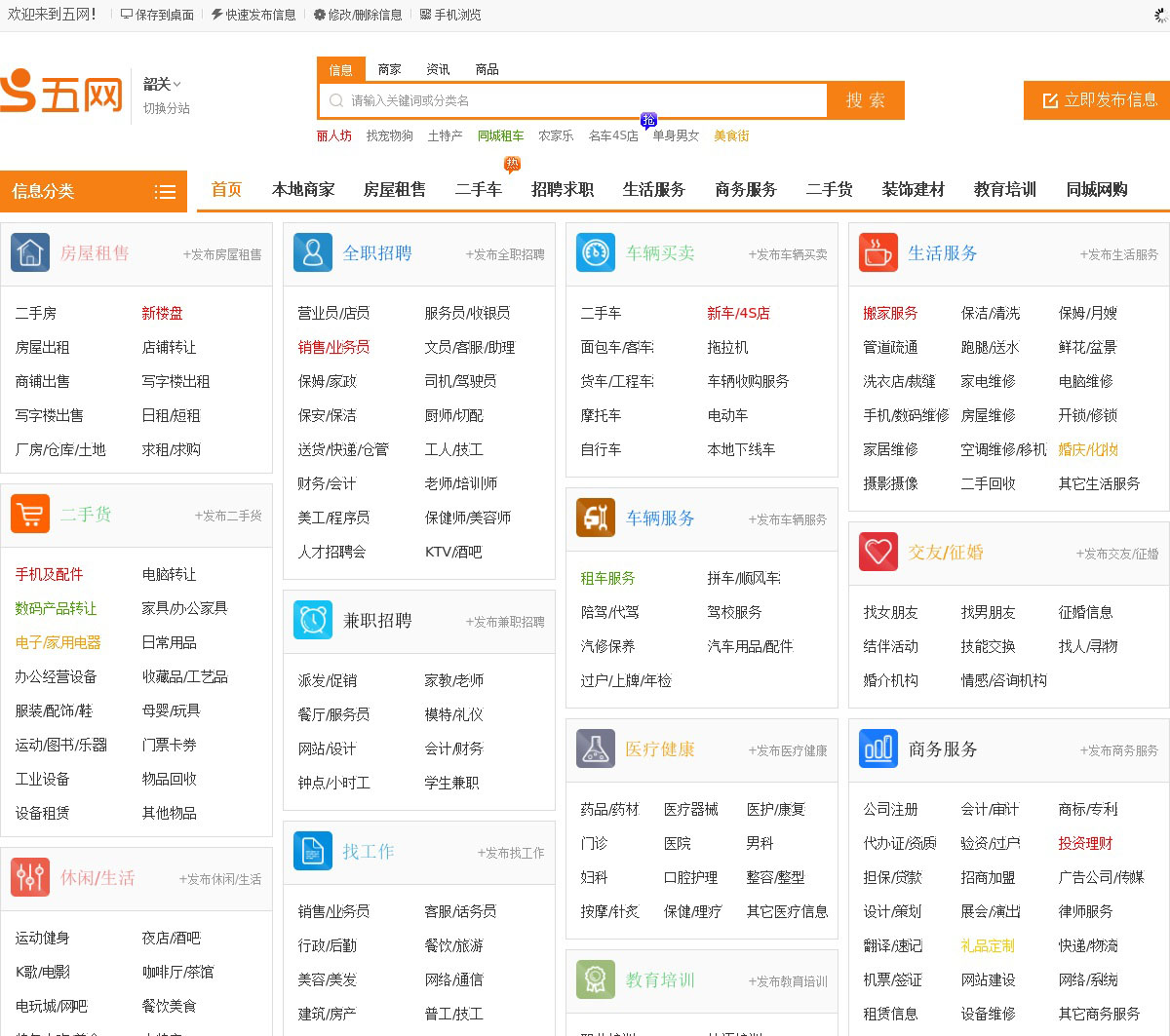Click the shopping cart icon for 二手货
Screen dimensions: 1170x1036
coord(30,514)
